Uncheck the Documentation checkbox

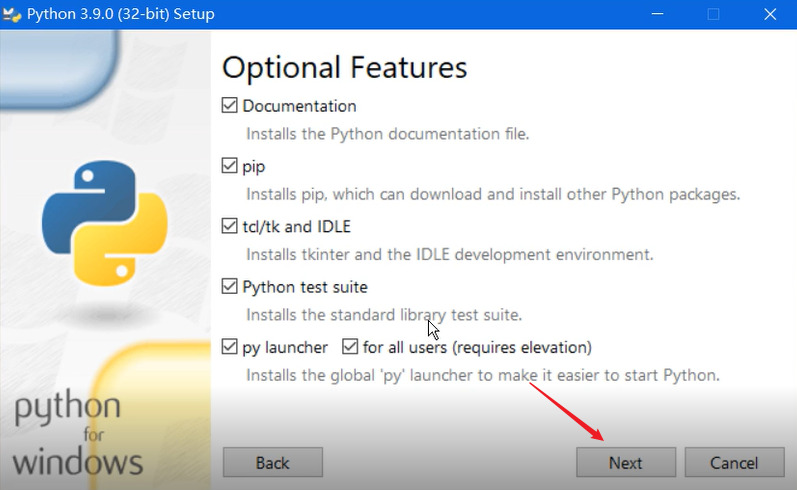(x=230, y=106)
